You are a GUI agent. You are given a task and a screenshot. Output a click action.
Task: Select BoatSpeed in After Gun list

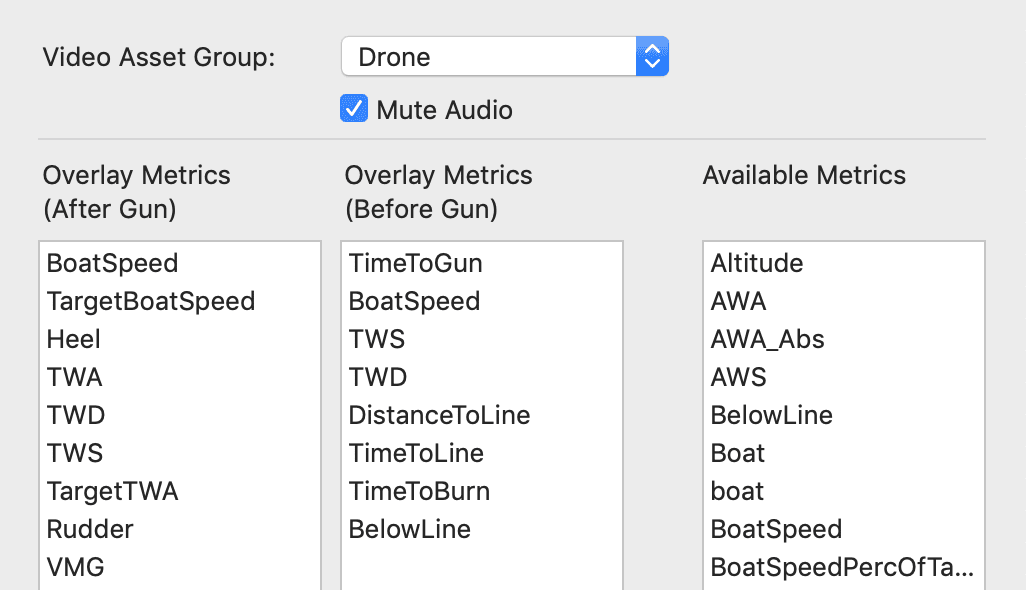[x=180, y=263]
